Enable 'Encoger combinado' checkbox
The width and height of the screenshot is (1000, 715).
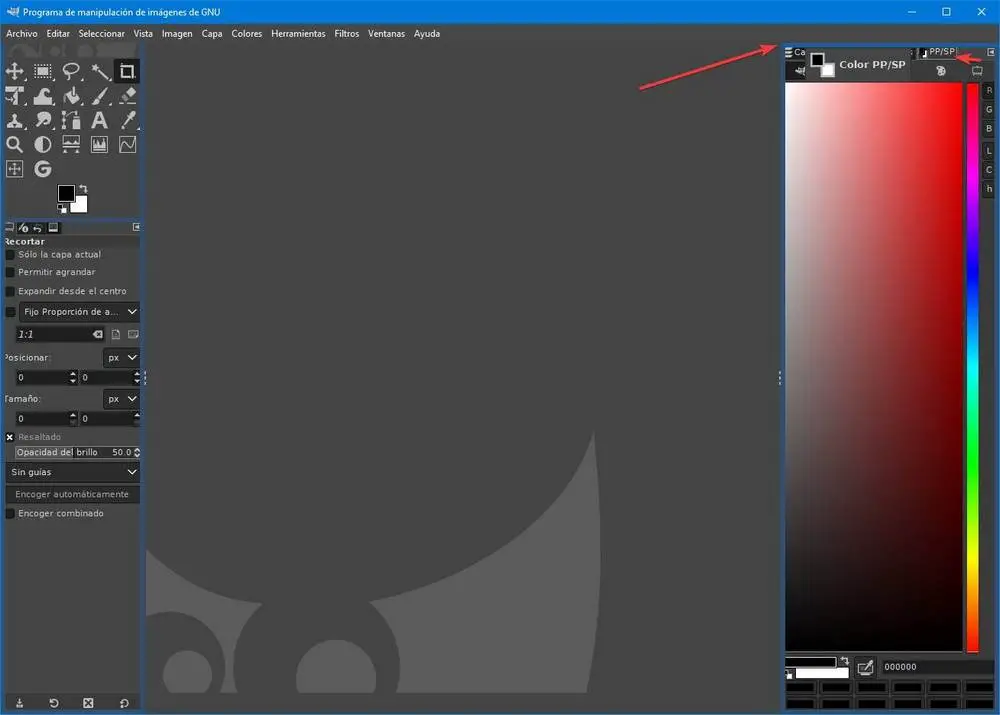click(x=10, y=513)
